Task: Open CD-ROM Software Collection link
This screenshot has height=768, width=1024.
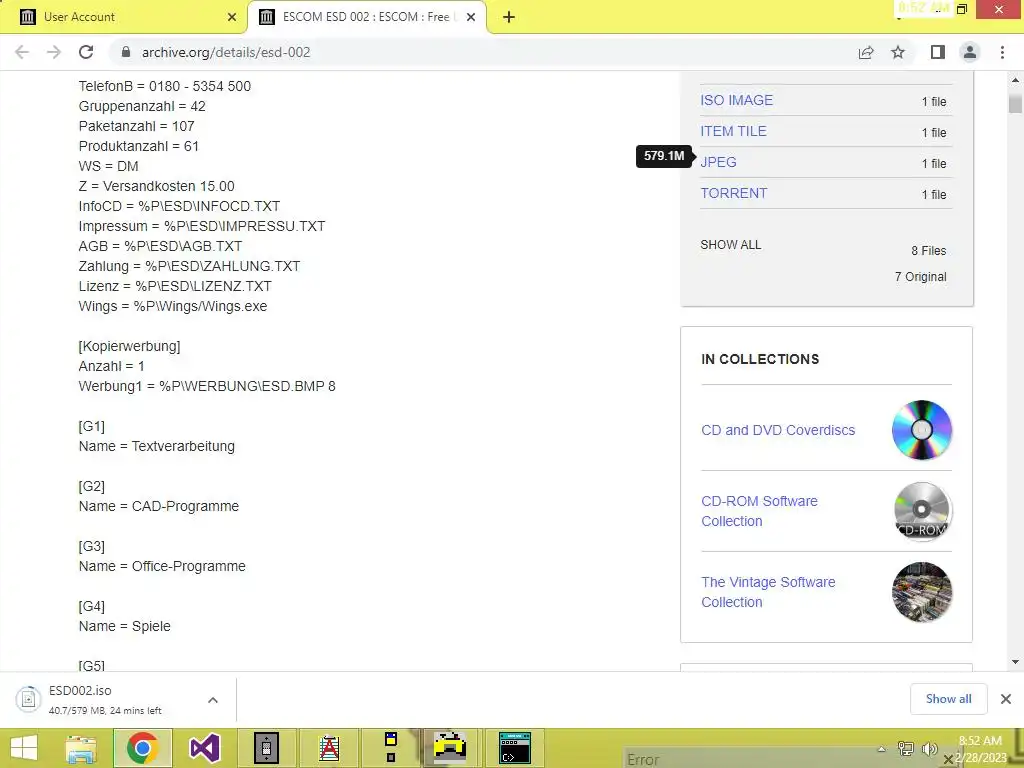Action: click(759, 511)
